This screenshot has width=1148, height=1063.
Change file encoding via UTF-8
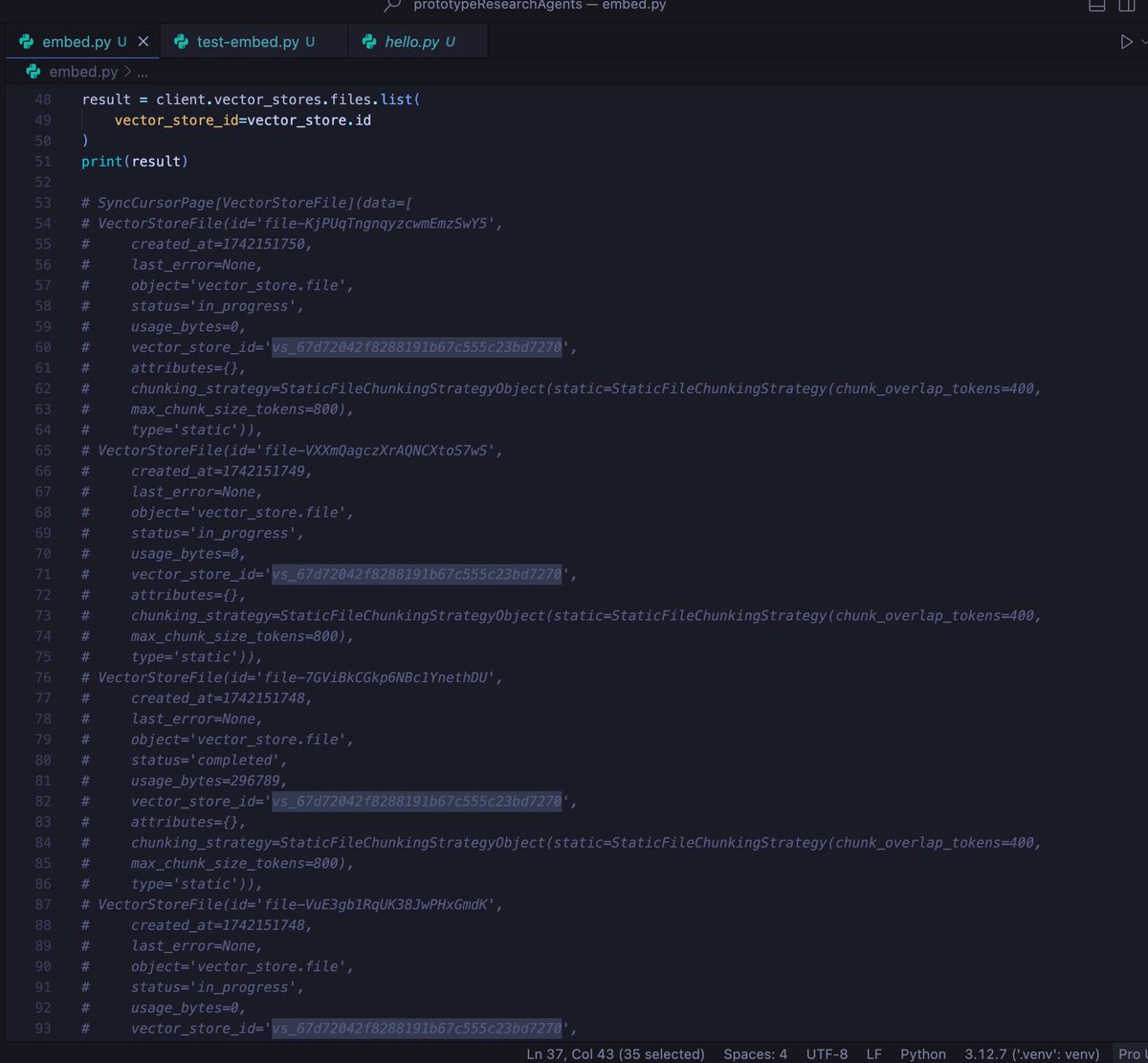click(x=827, y=1053)
